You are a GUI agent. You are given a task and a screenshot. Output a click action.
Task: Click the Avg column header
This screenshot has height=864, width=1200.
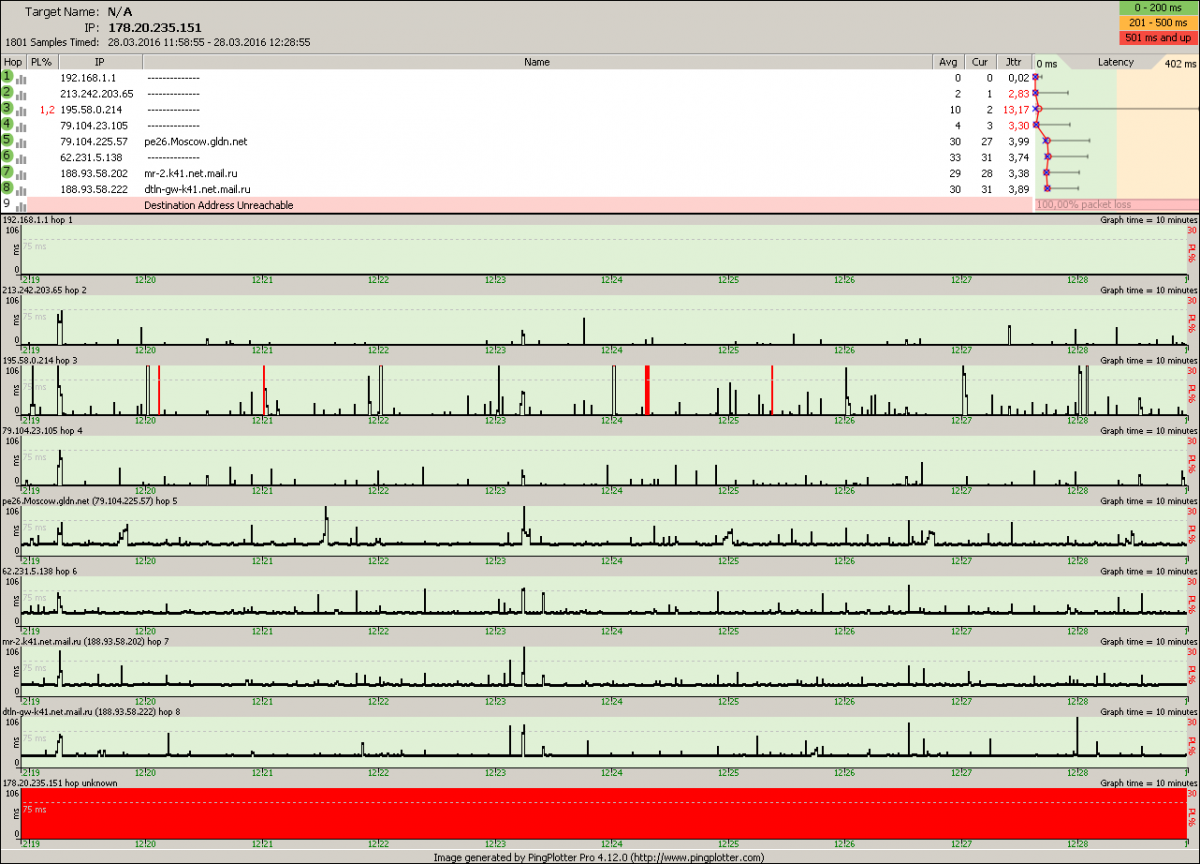pyautogui.click(x=948, y=62)
